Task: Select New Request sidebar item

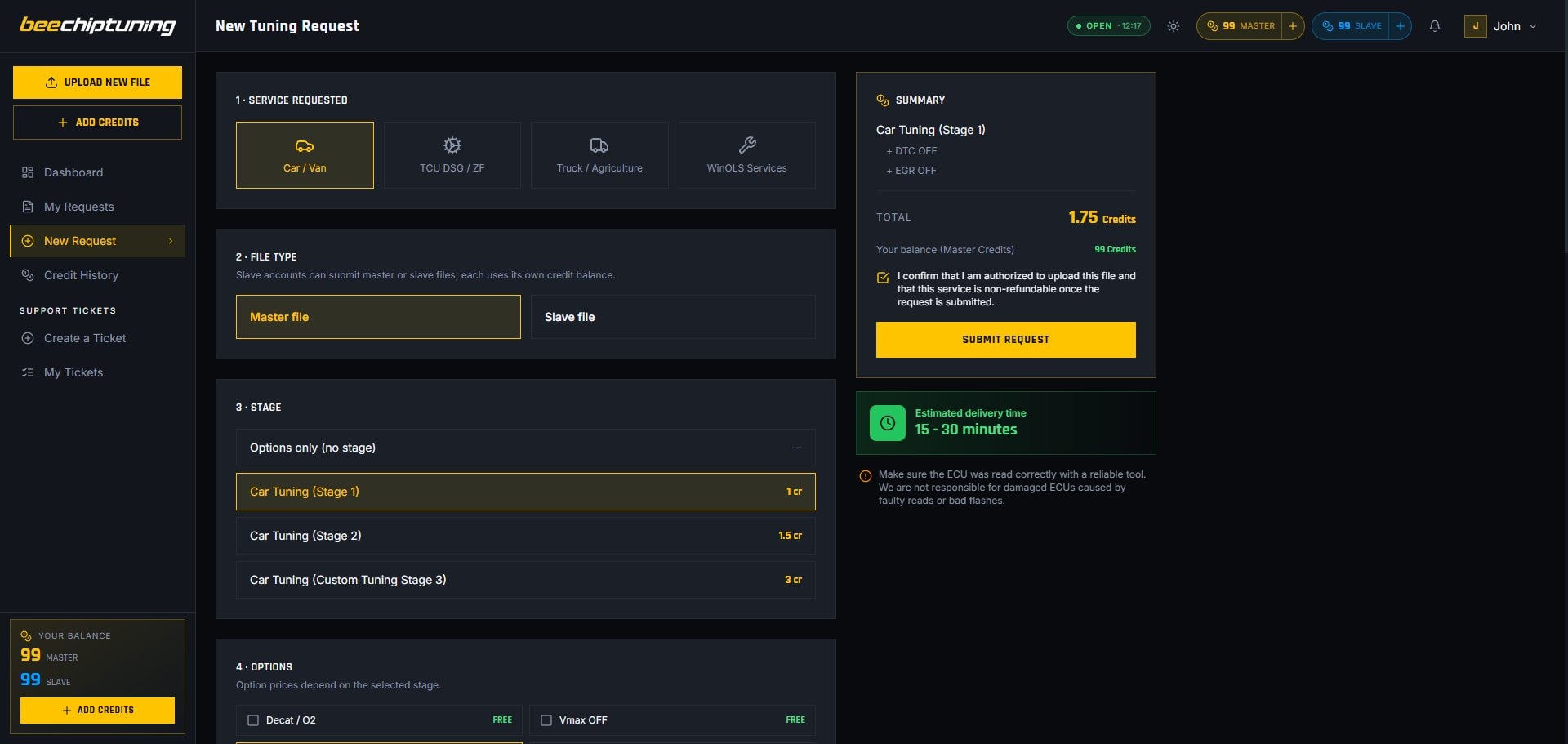Action: tap(97, 241)
